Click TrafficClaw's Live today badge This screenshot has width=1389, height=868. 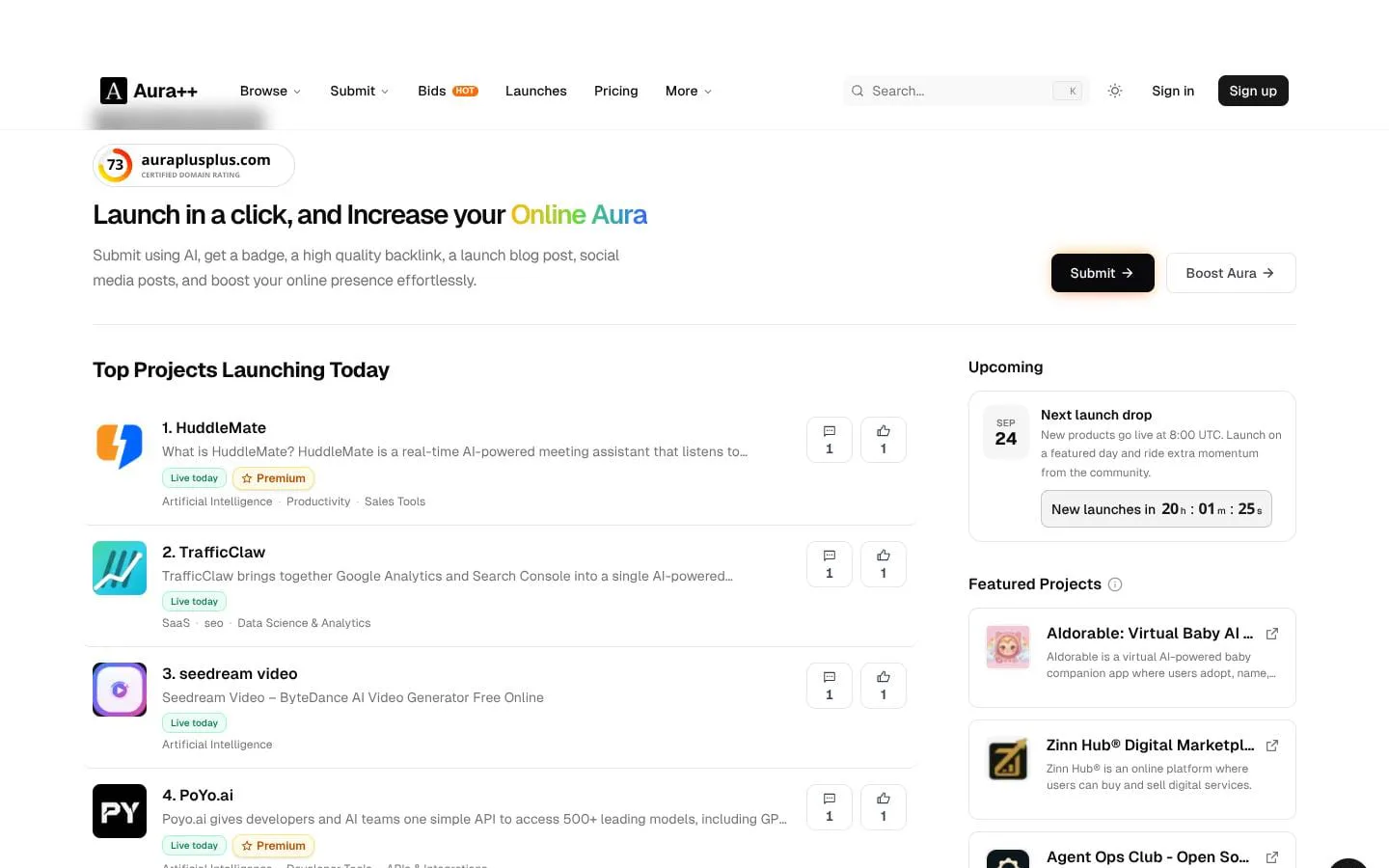tap(194, 602)
